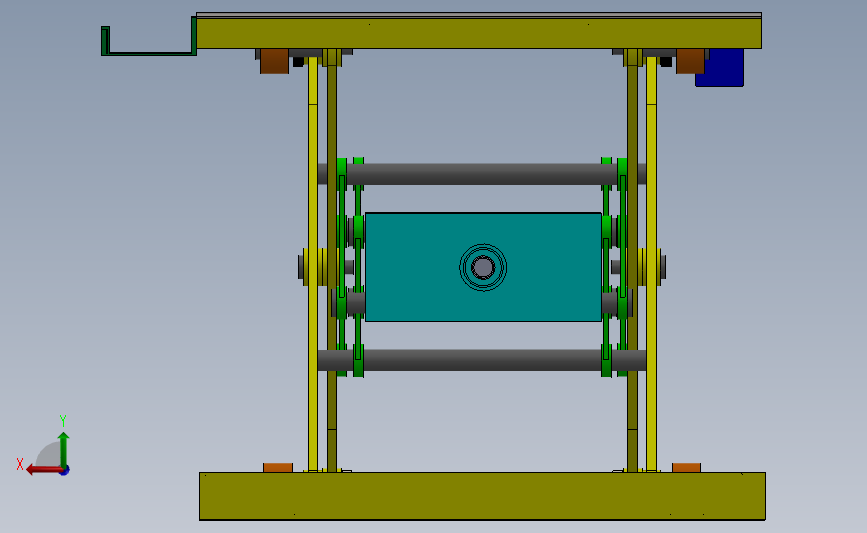Select the upper gray horizontal shaft
Viewport: 867px width, 533px height.
[x=482, y=174]
